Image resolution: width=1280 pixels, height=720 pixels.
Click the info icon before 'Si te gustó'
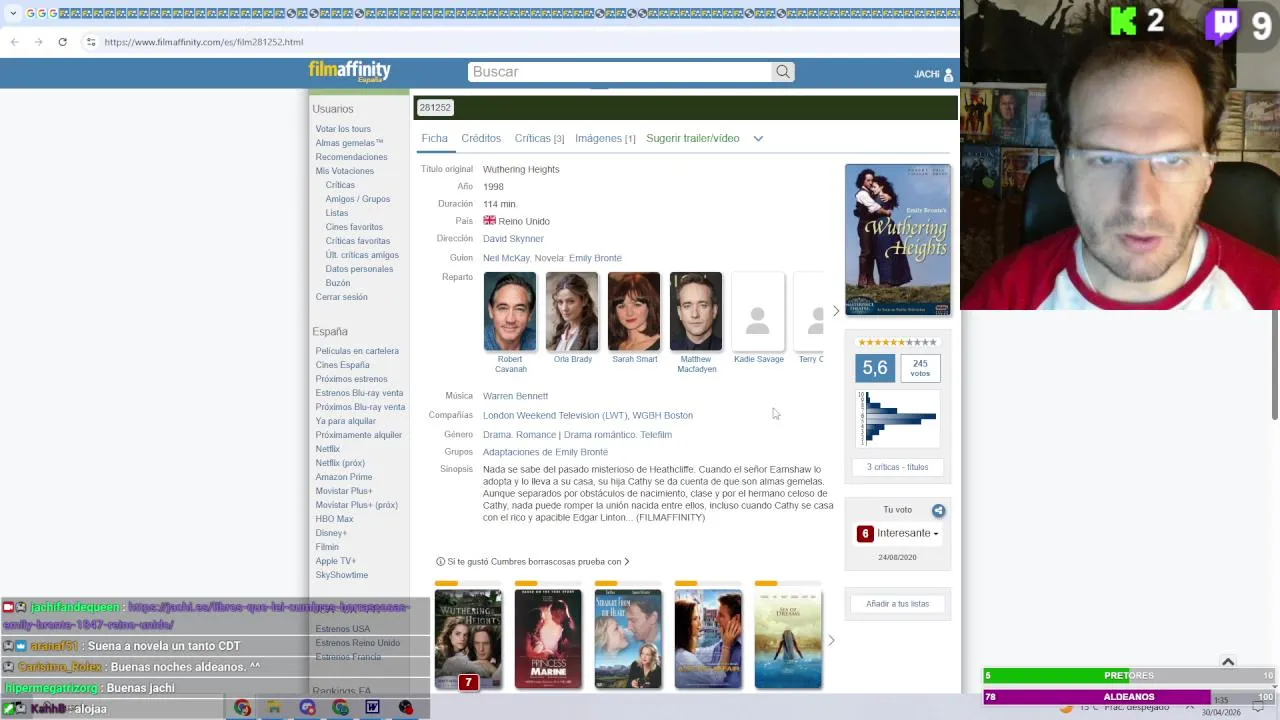click(x=440, y=562)
